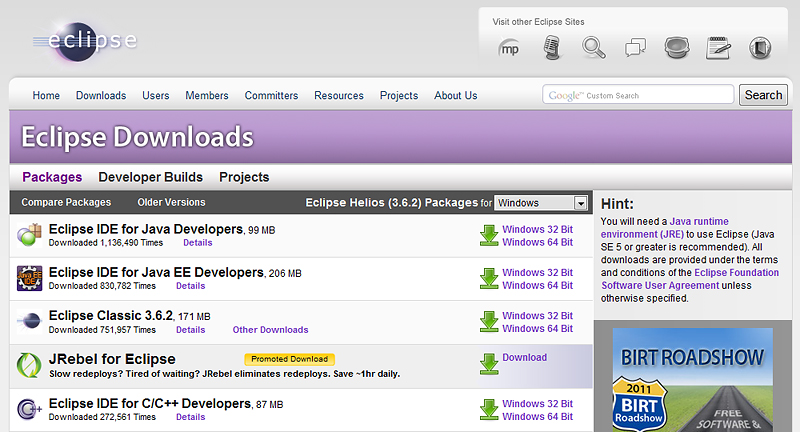Open the Members menu item
Screen dimensions: 800x432
(207, 95)
